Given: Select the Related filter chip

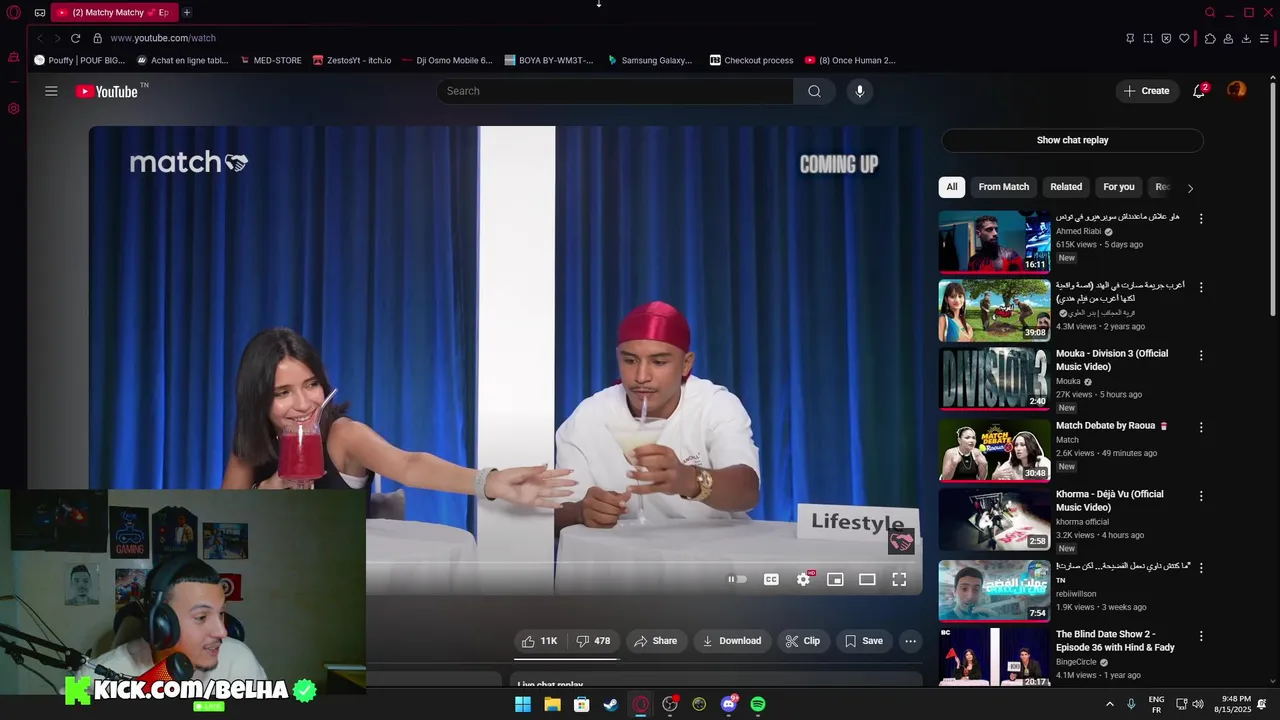Looking at the screenshot, I should point(1066,187).
